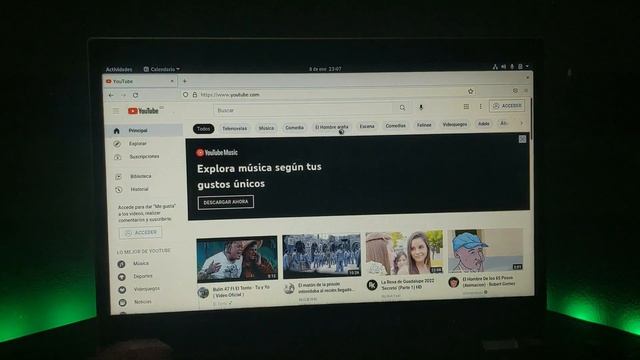Go back with browser back arrow
Image resolution: width=640 pixels, height=360 pixels.
coord(111,95)
